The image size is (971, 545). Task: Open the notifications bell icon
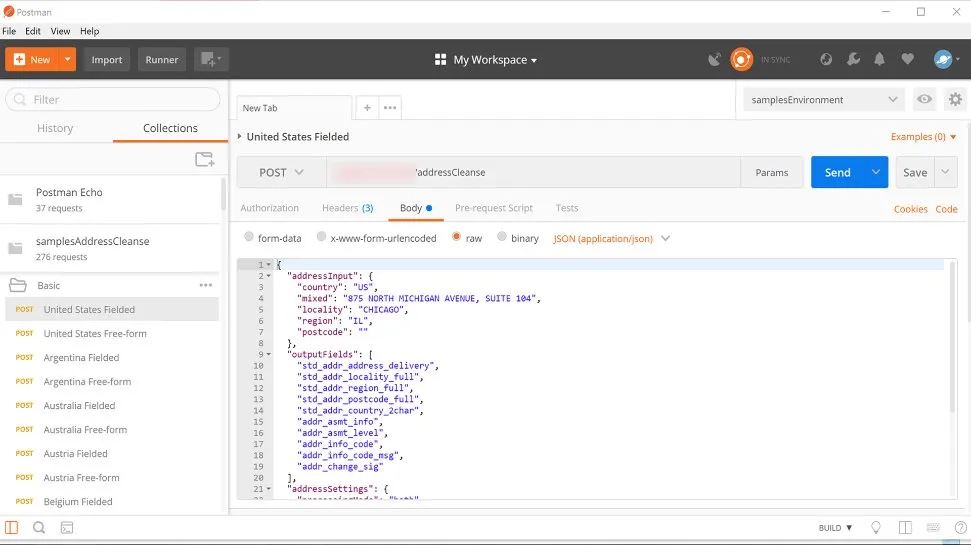click(880, 60)
